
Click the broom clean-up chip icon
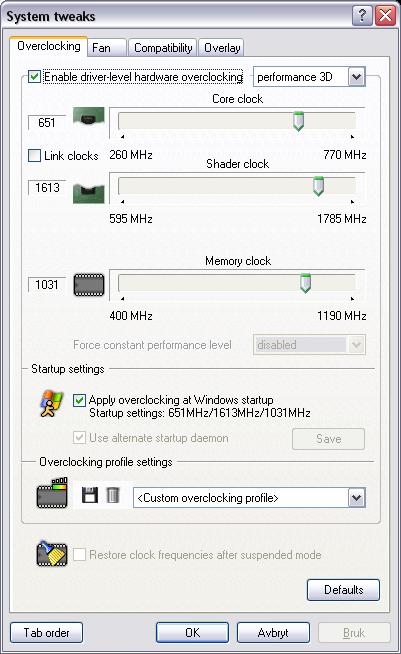point(52,554)
